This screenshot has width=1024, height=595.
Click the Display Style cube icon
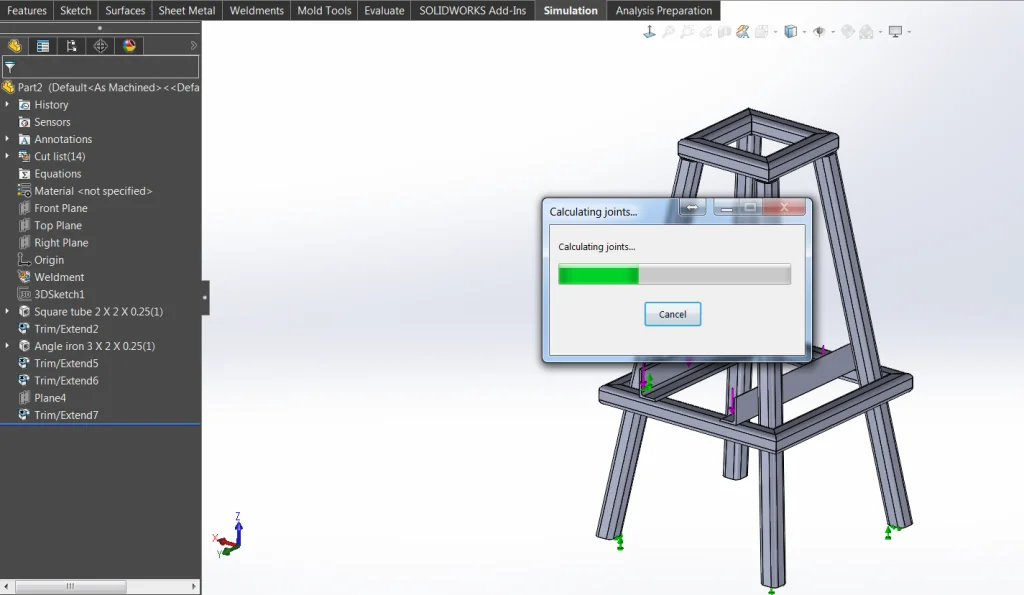pos(791,32)
